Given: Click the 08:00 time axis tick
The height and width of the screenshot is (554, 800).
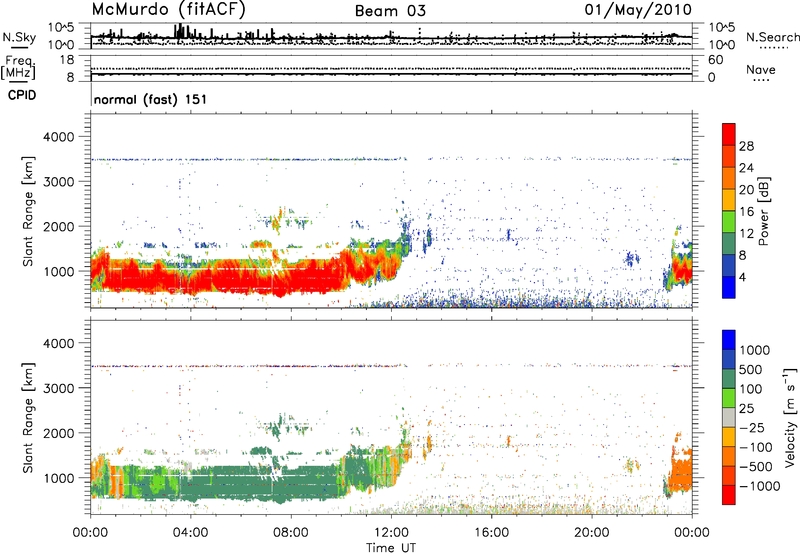Looking at the screenshot, I should 291,533.
